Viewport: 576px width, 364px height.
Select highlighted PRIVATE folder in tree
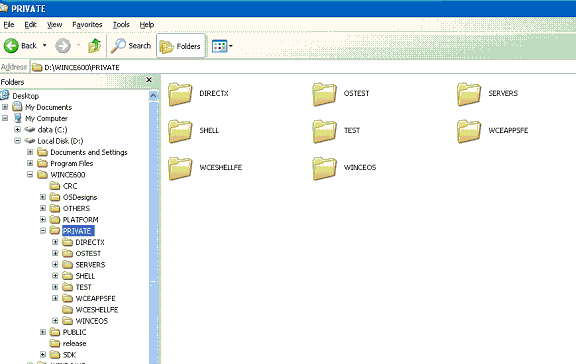tap(77, 231)
